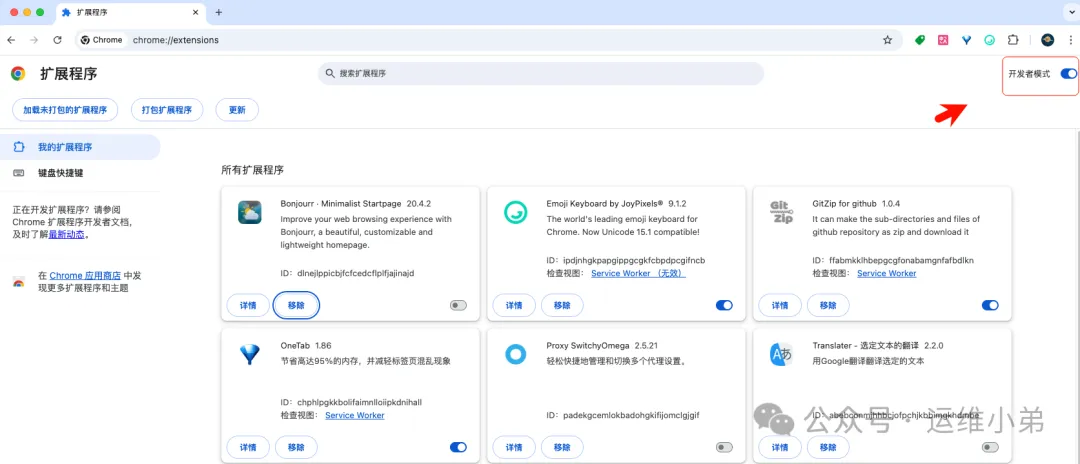Open the 最新动态 link in sidebar

point(67,234)
